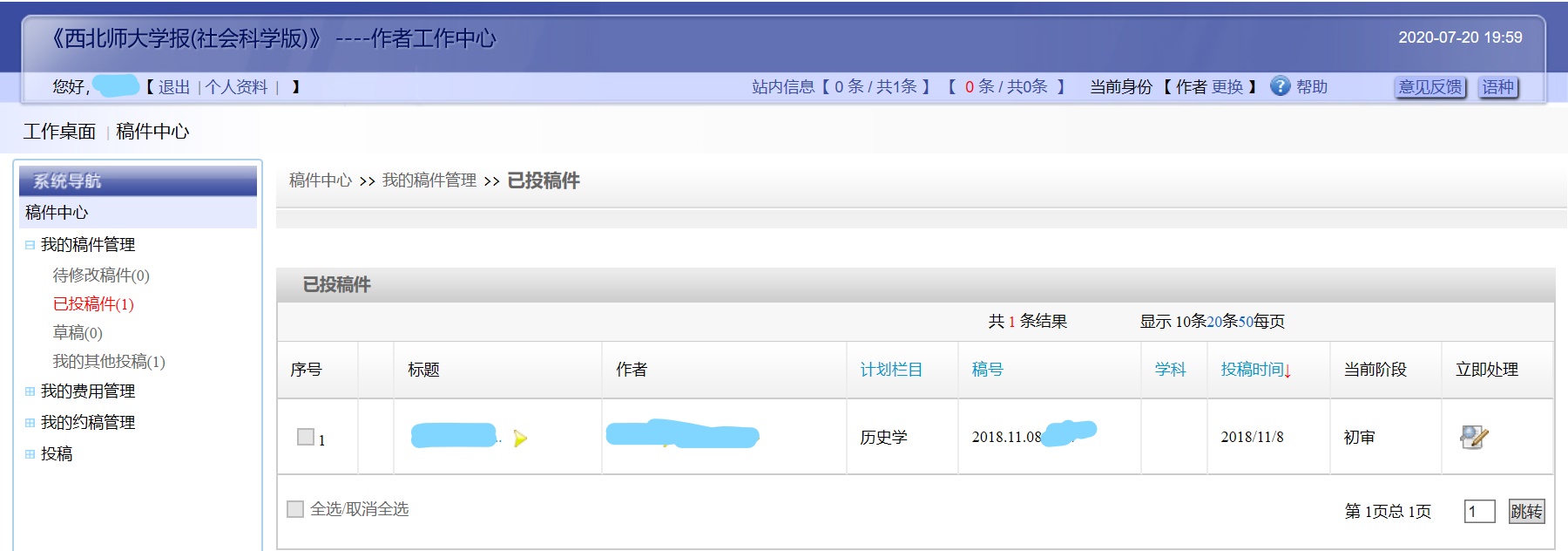Click breadcrumb 我的稿件管理

(x=429, y=180)
